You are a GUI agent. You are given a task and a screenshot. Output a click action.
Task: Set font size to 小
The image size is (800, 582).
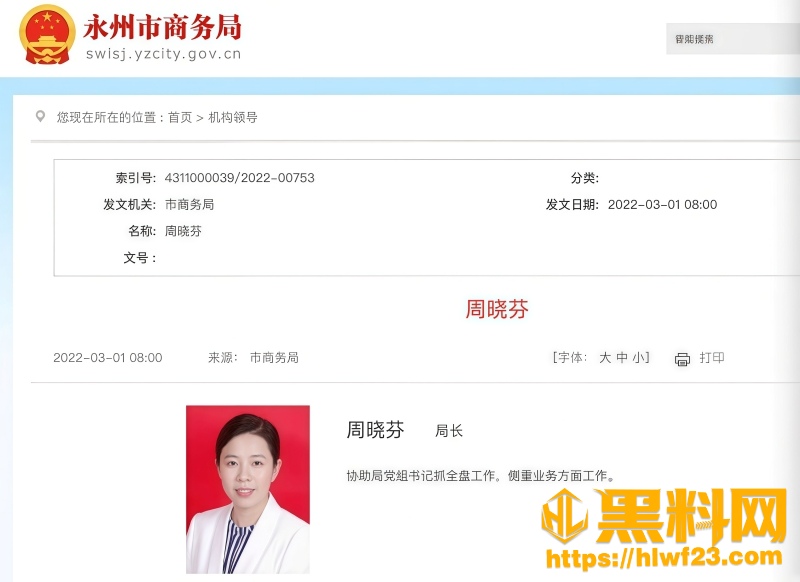[639, 358]
